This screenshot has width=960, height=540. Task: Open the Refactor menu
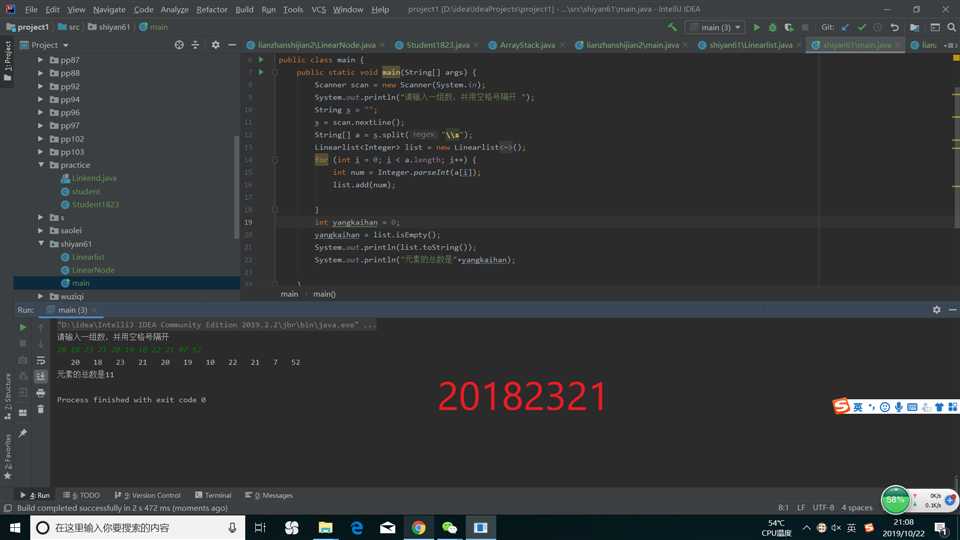[x=212, y=9]
